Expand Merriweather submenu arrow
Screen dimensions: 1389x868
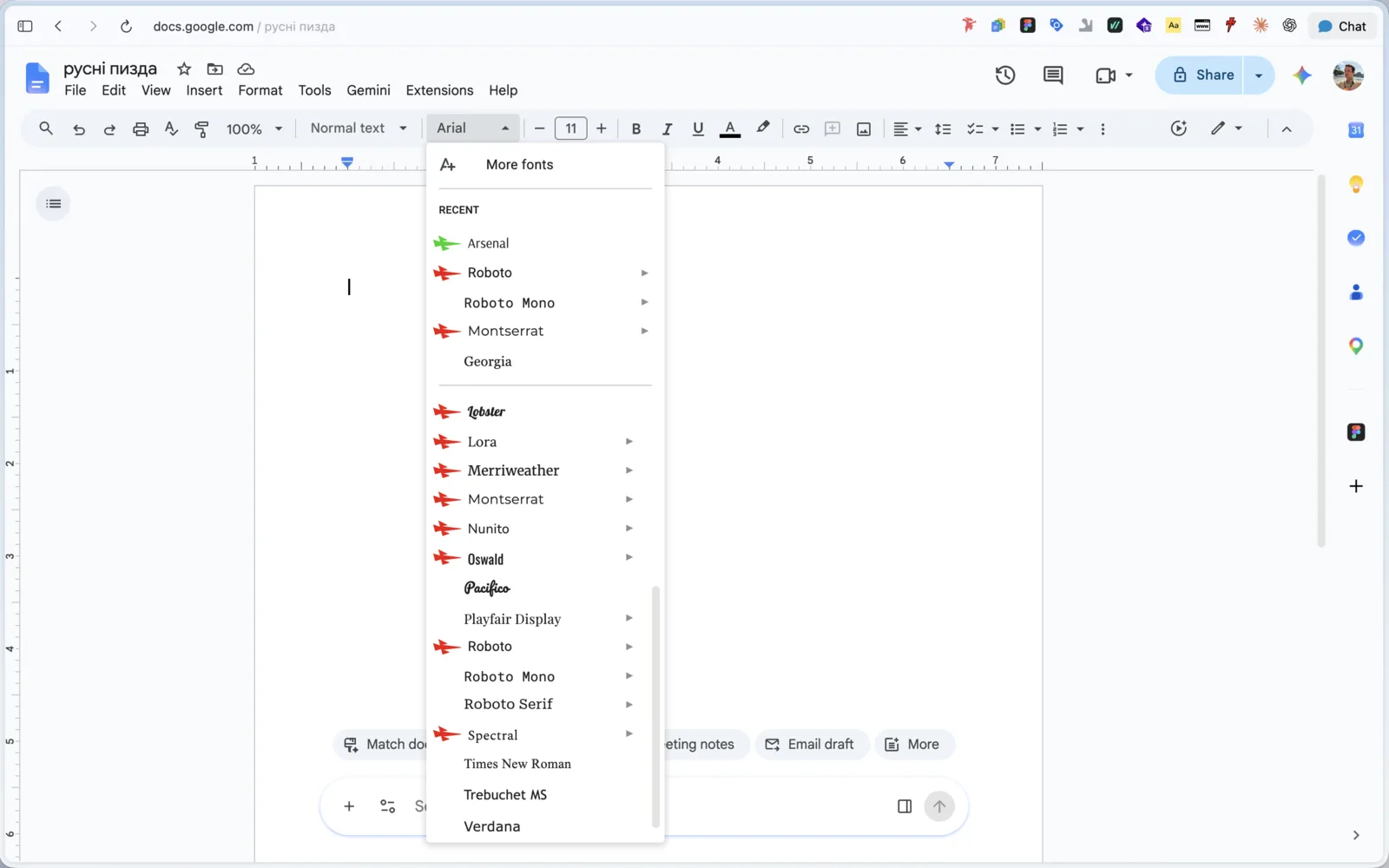pos(629,470)
